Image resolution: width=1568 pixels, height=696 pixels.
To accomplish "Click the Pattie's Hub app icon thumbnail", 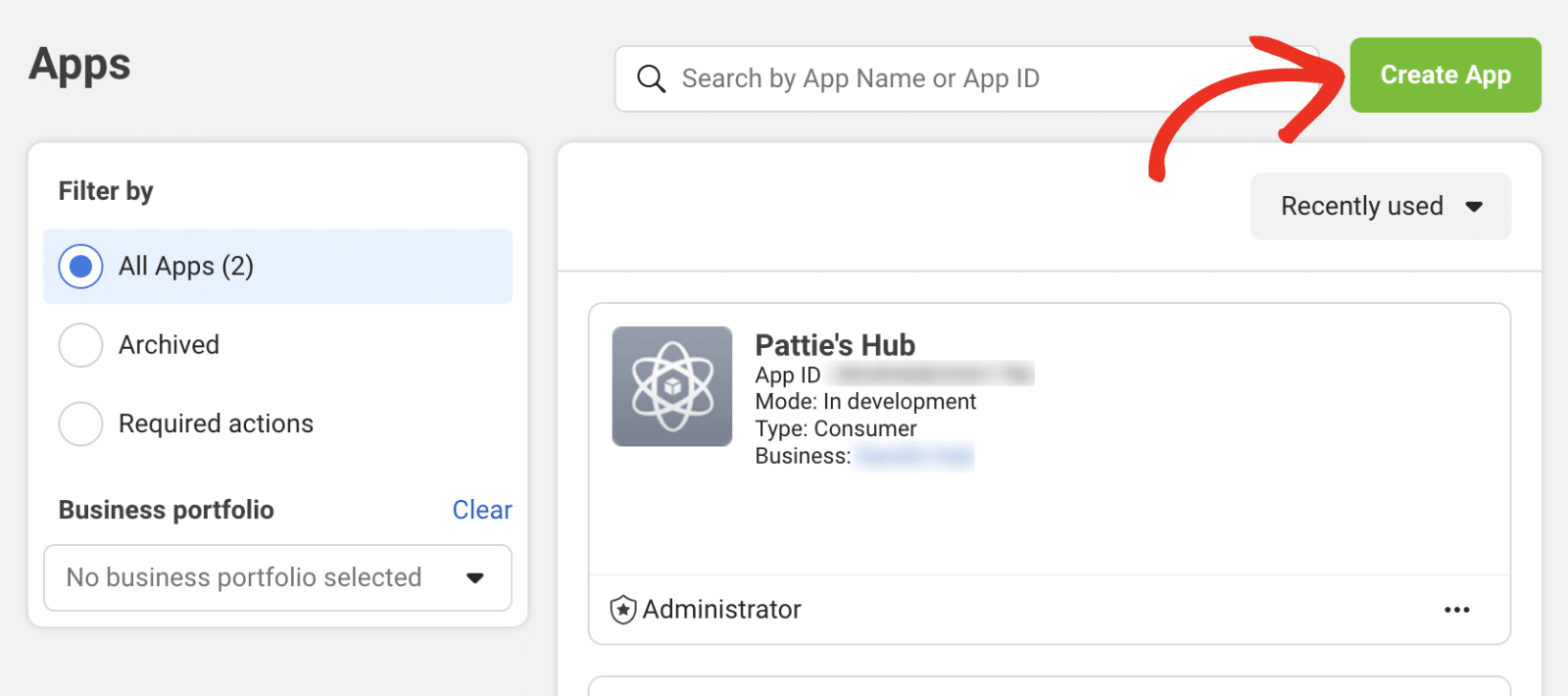I will [x=672, y=386].
